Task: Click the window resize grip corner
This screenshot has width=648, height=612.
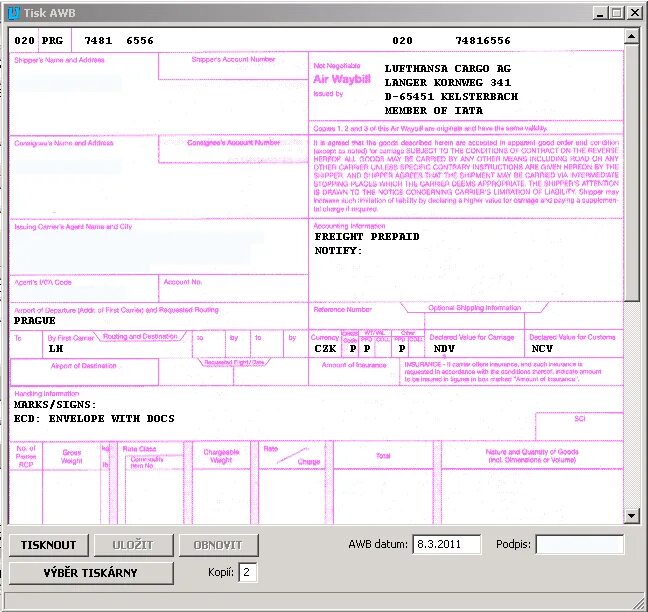Action: [x=639, y=602]
